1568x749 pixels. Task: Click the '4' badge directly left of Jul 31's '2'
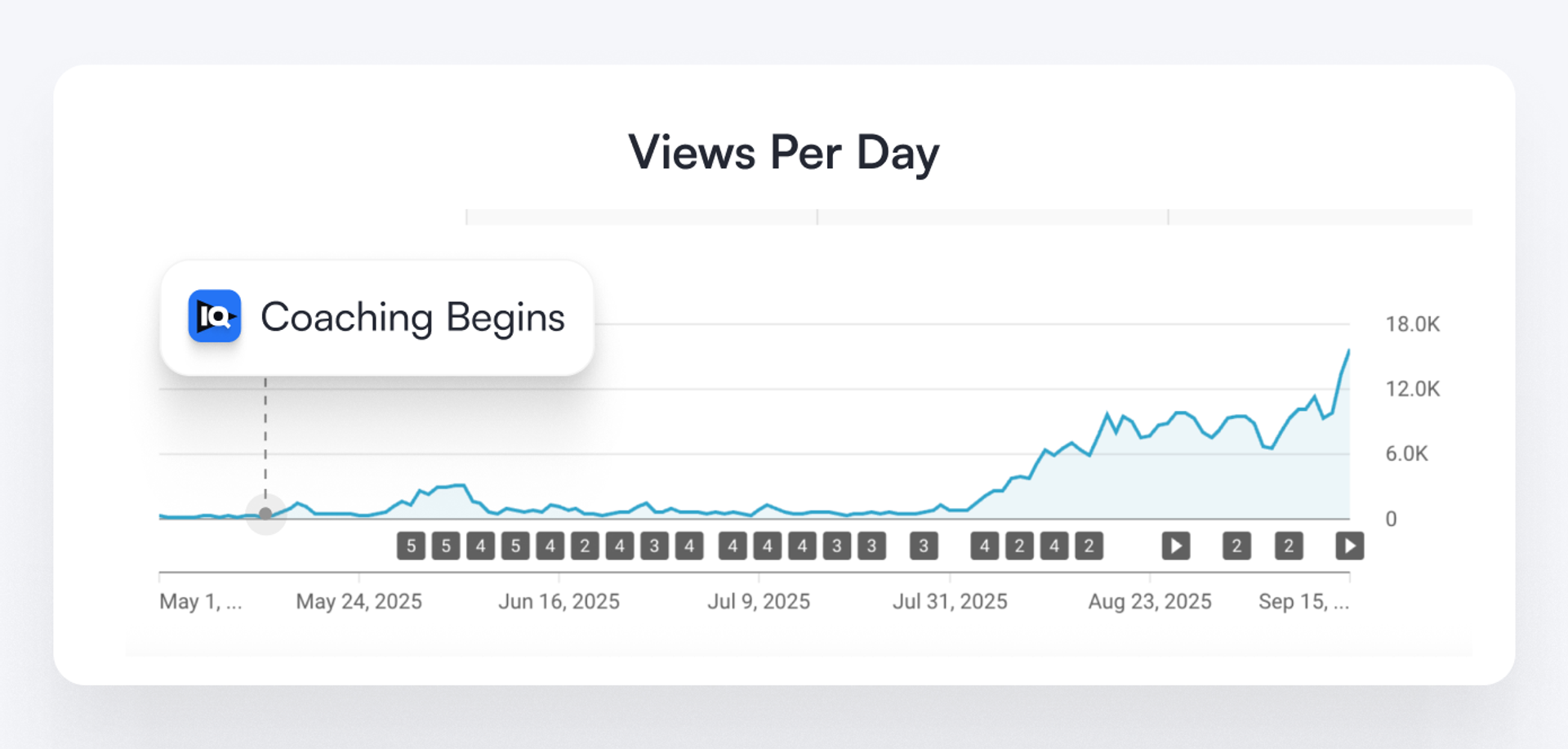point(985,546)
